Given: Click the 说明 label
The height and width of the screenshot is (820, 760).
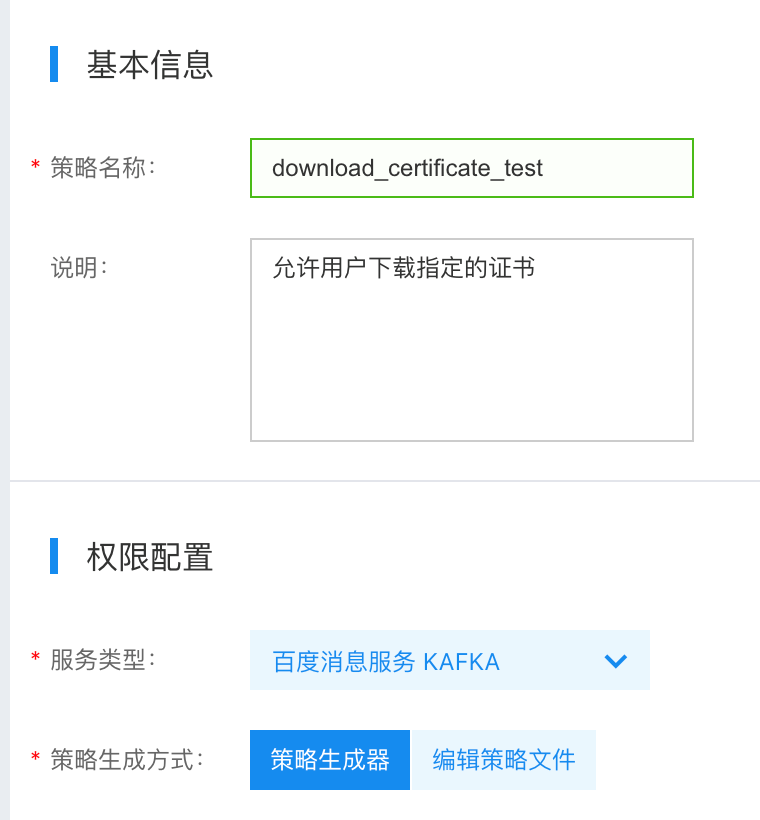Looking at the screenshot, I should (x=79, y=268).
